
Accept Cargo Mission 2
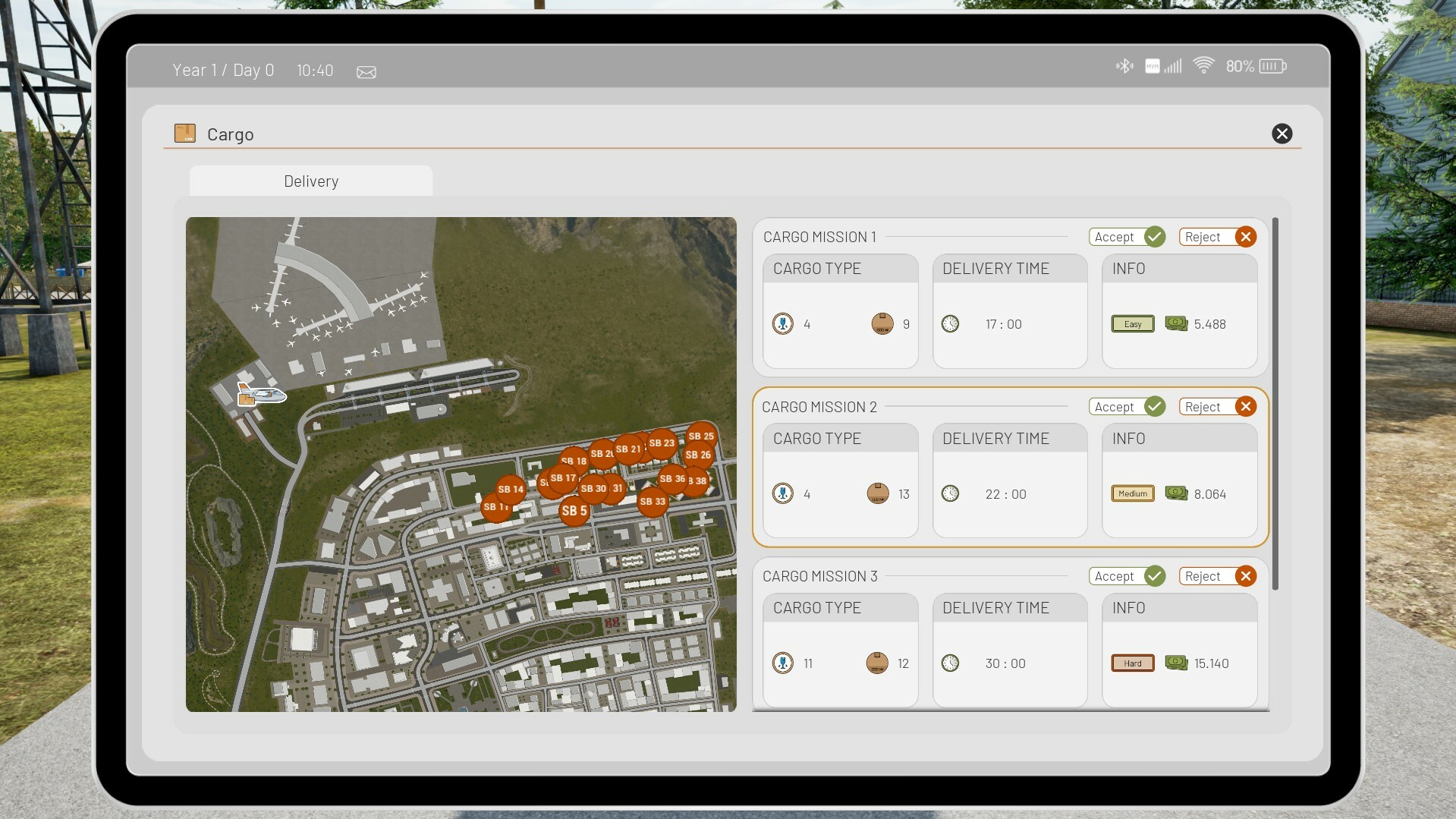(1127, 407)
